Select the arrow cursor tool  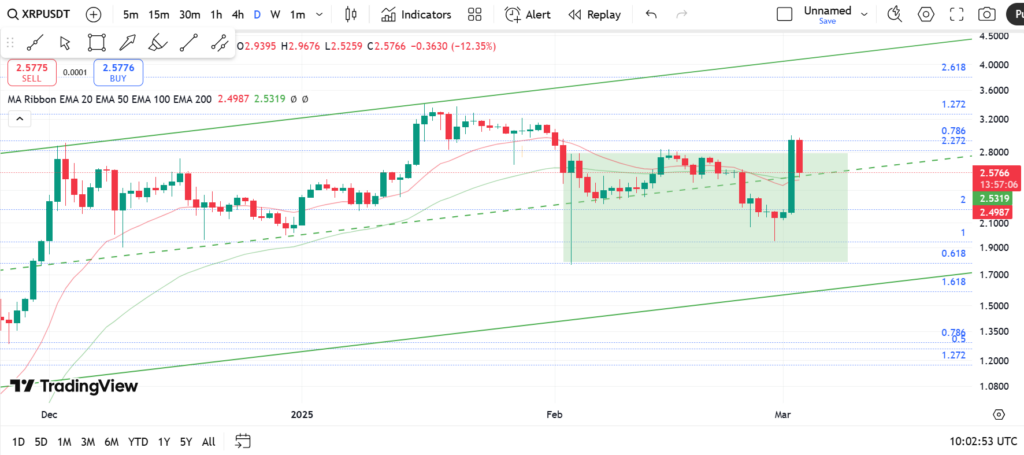tap(65, 42)
